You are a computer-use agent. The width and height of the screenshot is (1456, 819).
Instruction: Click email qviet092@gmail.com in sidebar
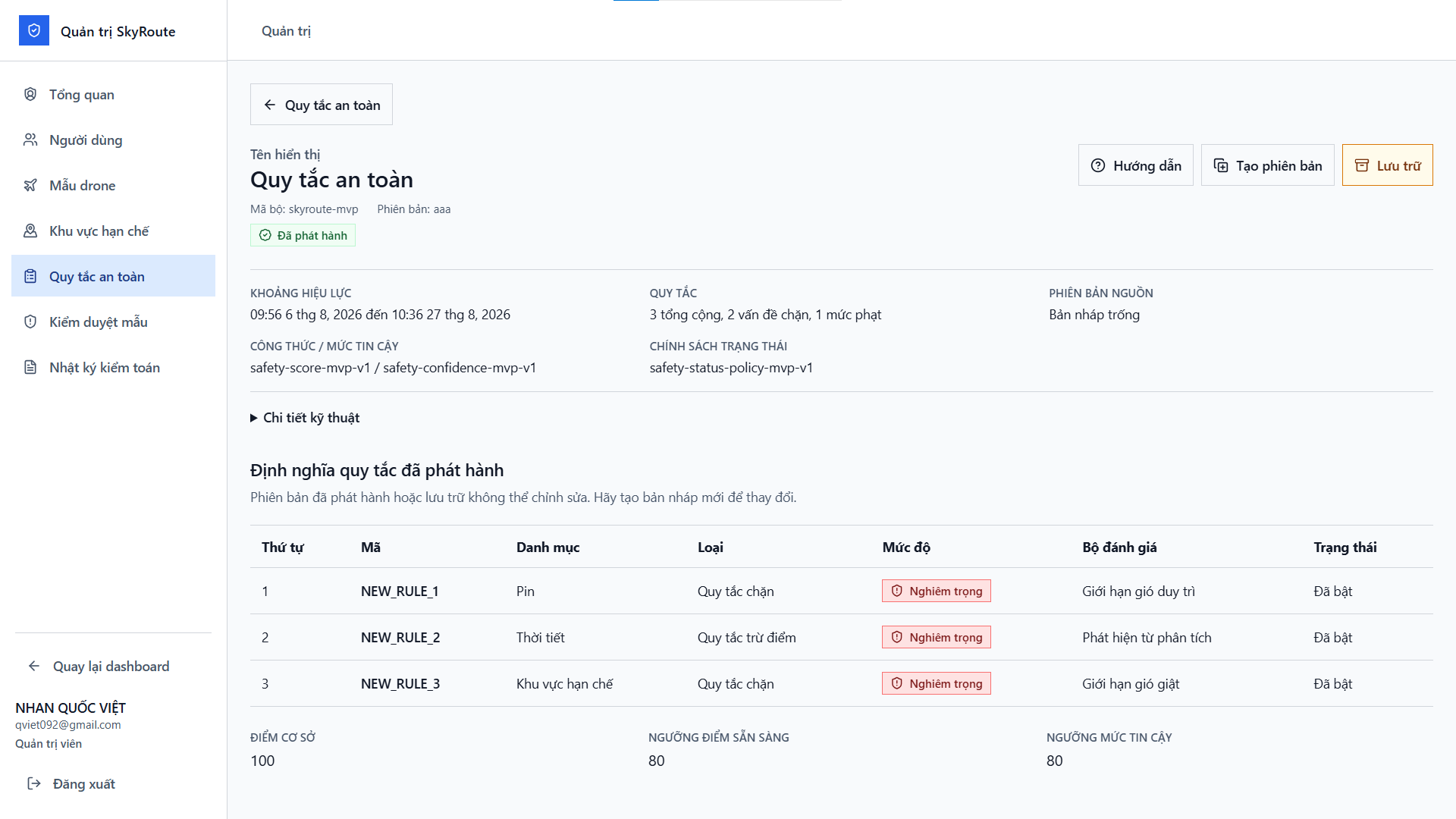(x=68, y=725)
